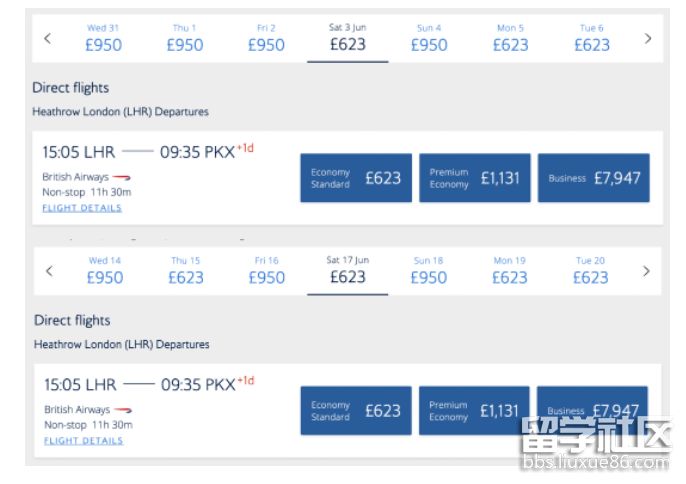Screen dimensions: 686x484
Task: Click next dates arrow in top date strip
Action: click(648, 38)
